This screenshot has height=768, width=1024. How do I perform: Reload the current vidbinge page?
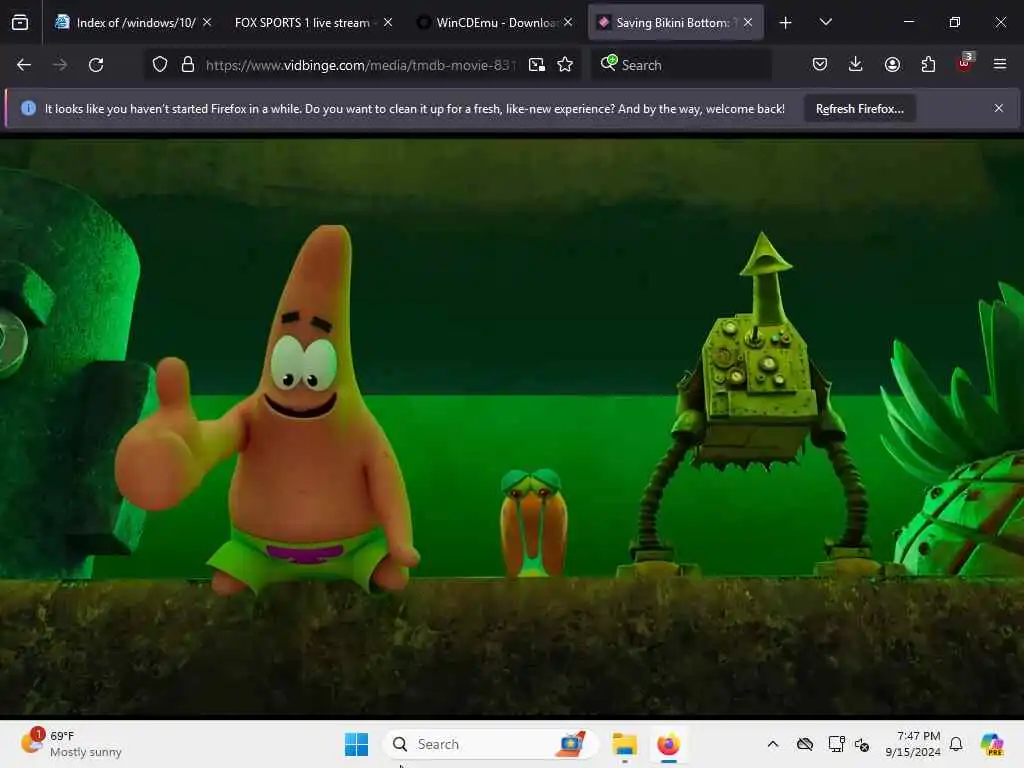(96, 65)
